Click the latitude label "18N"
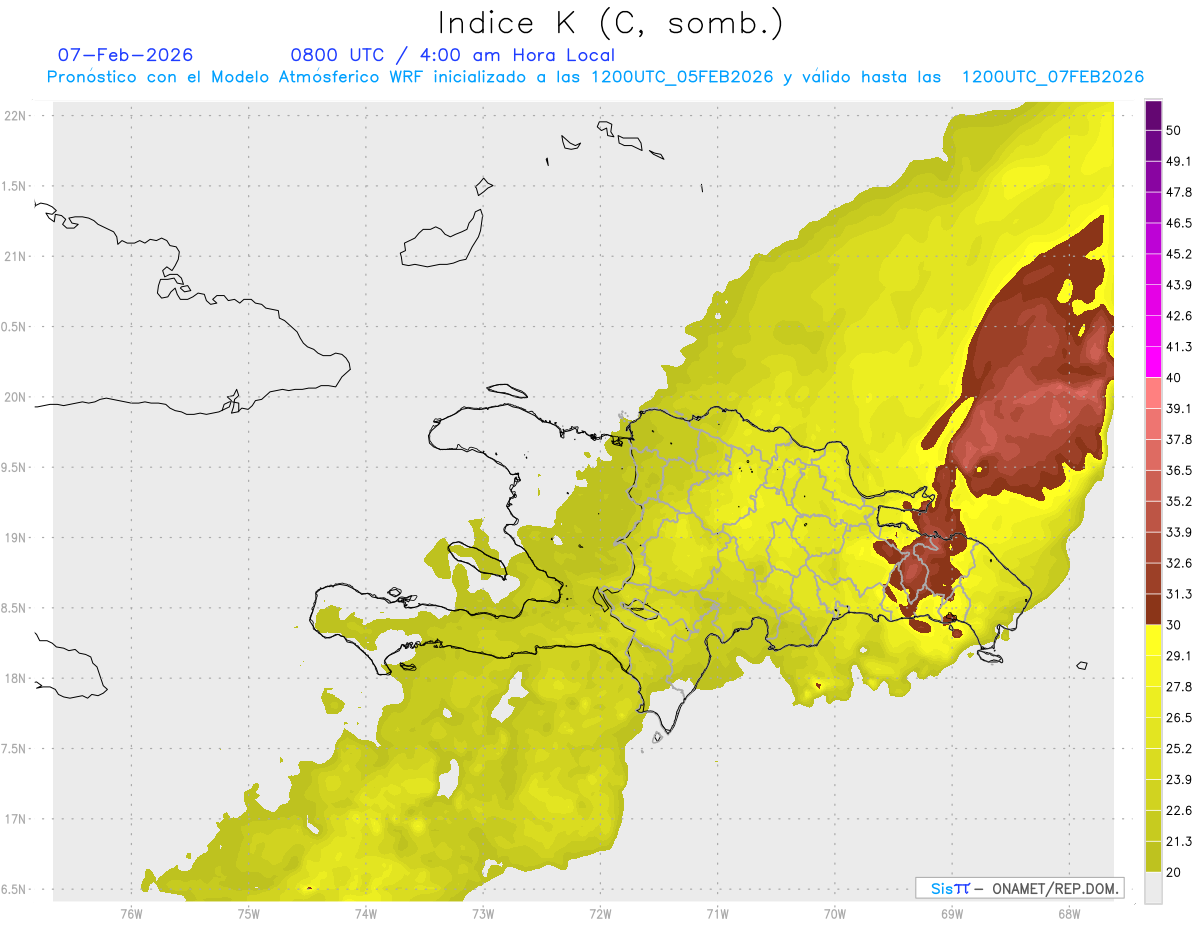 [17, 678]
